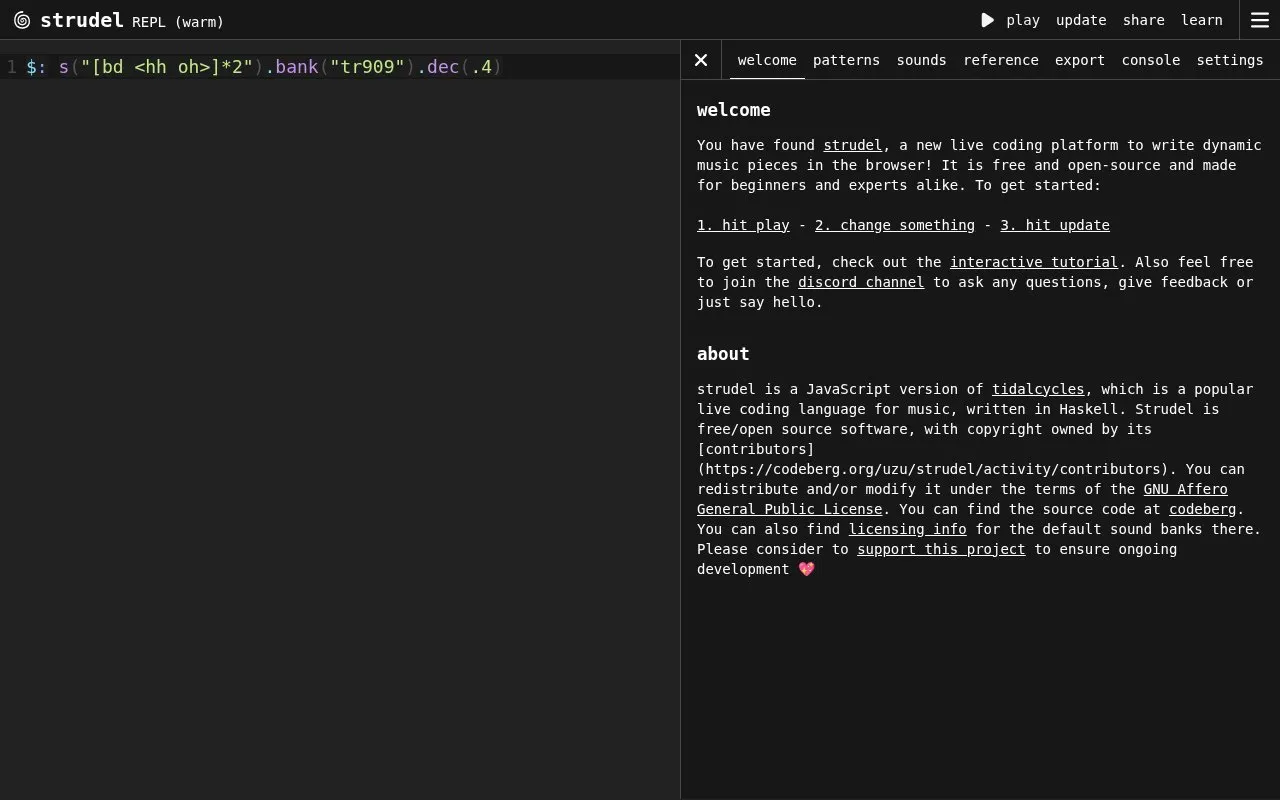The image size is (1280, 800).
Task: Click the .dec function in code
Action: coord(439,67)
